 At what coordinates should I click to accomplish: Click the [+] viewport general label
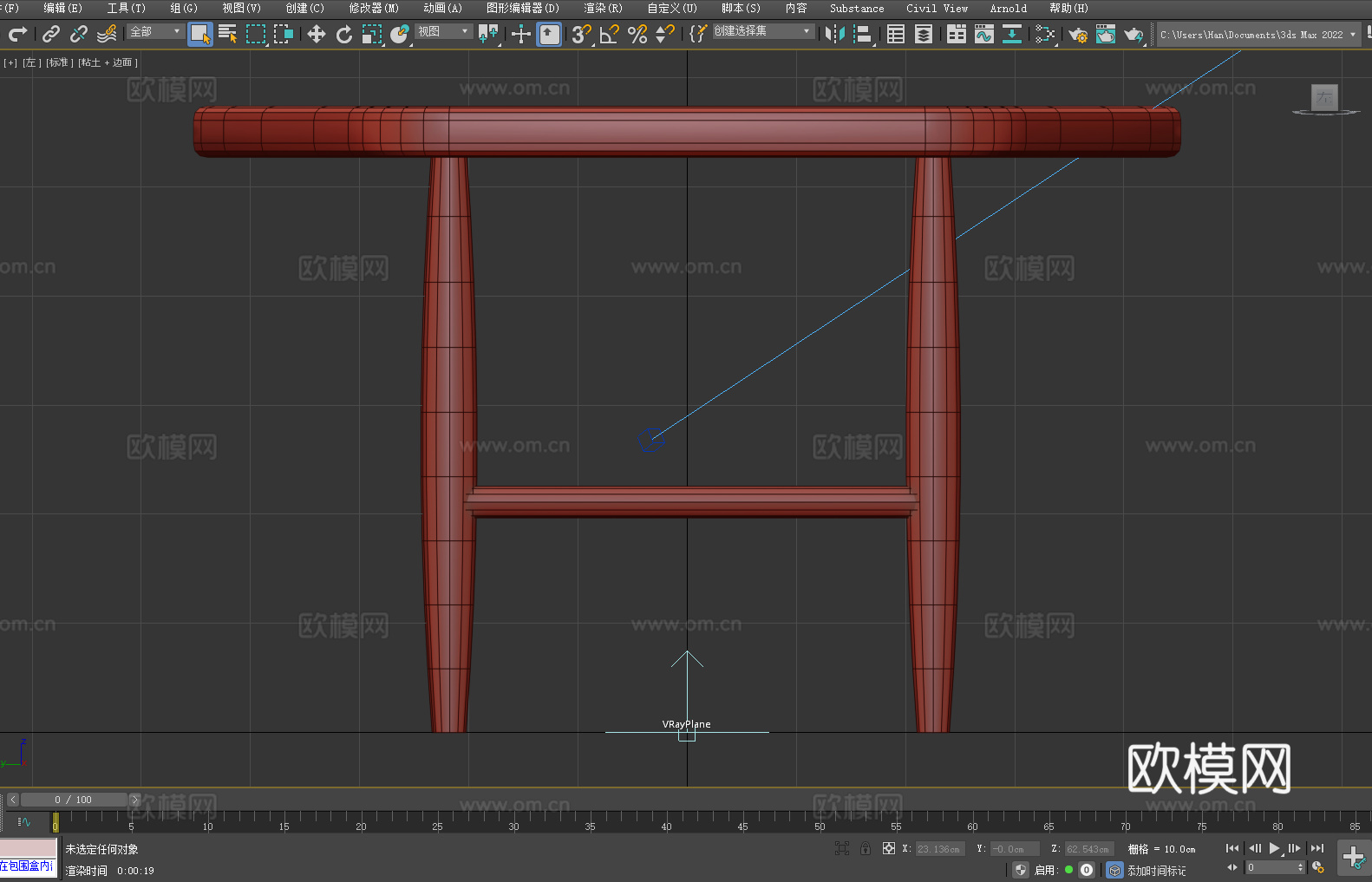(x=10, y=62)
